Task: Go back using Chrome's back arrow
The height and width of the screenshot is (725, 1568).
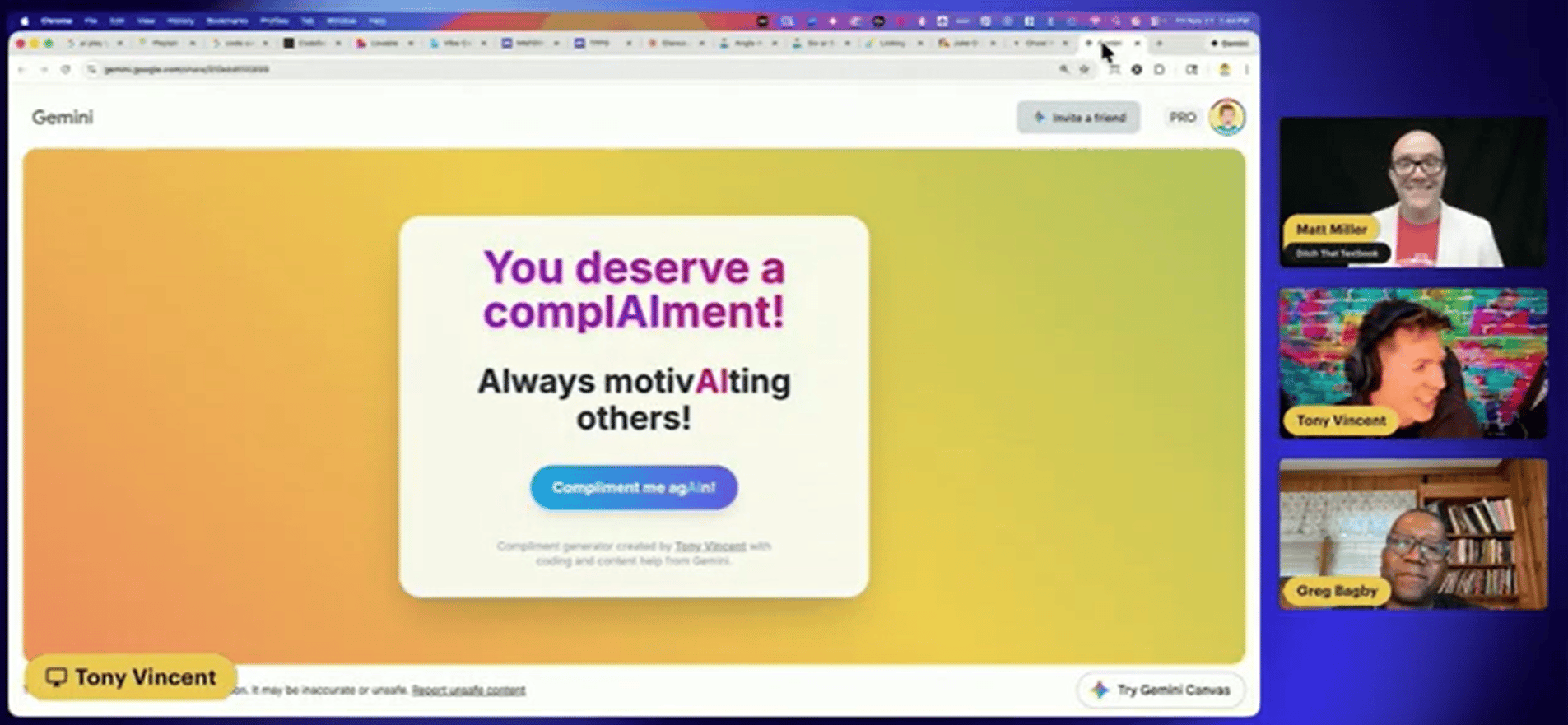Action: (22, 70)
